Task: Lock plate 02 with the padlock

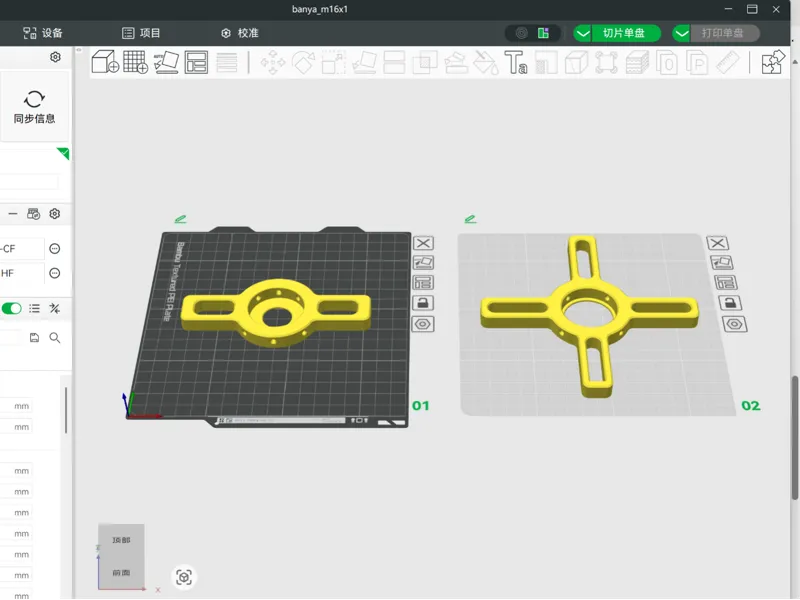Action: pos(730,303)
